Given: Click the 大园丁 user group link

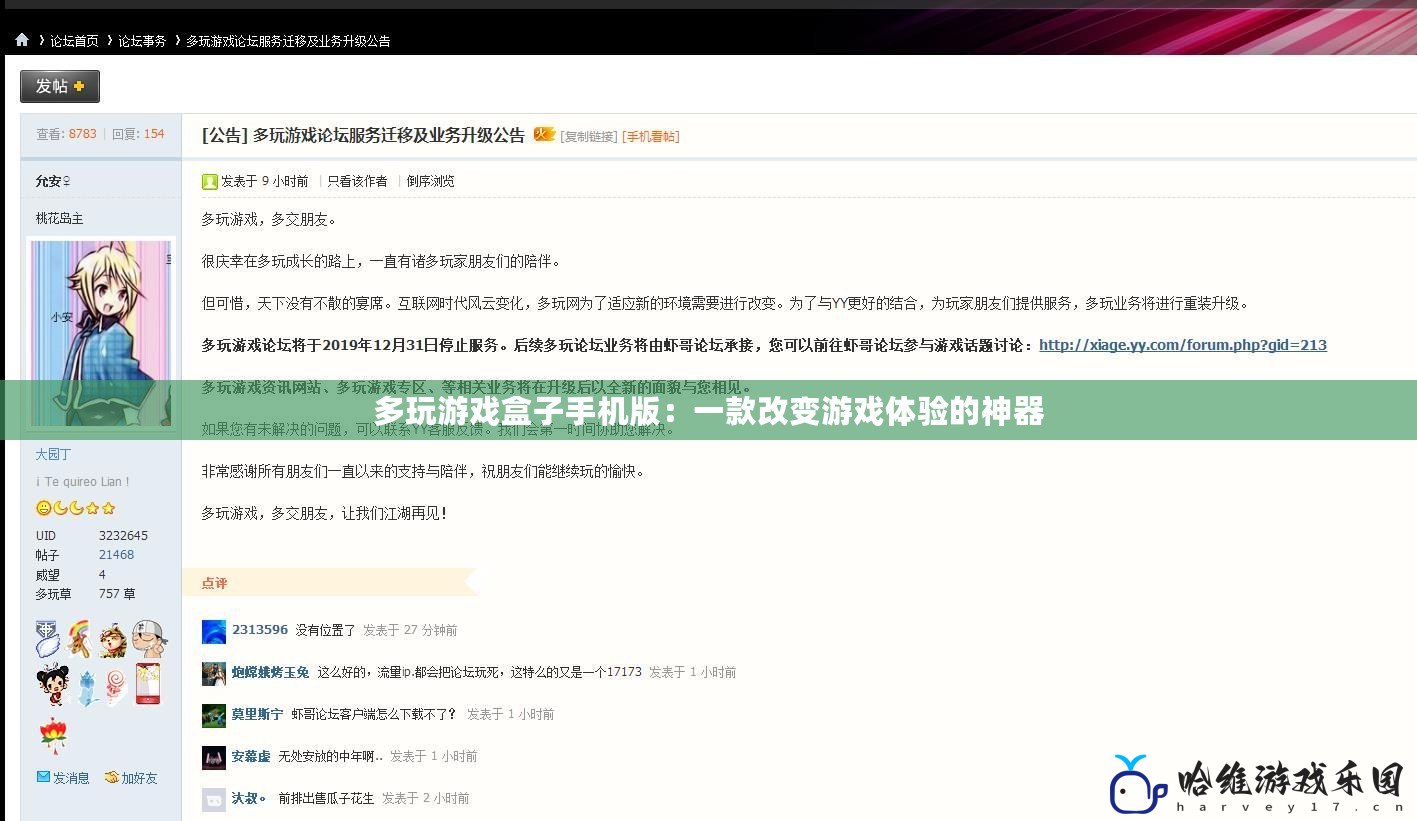Looking at the screenshot, I should click(54, 454).
